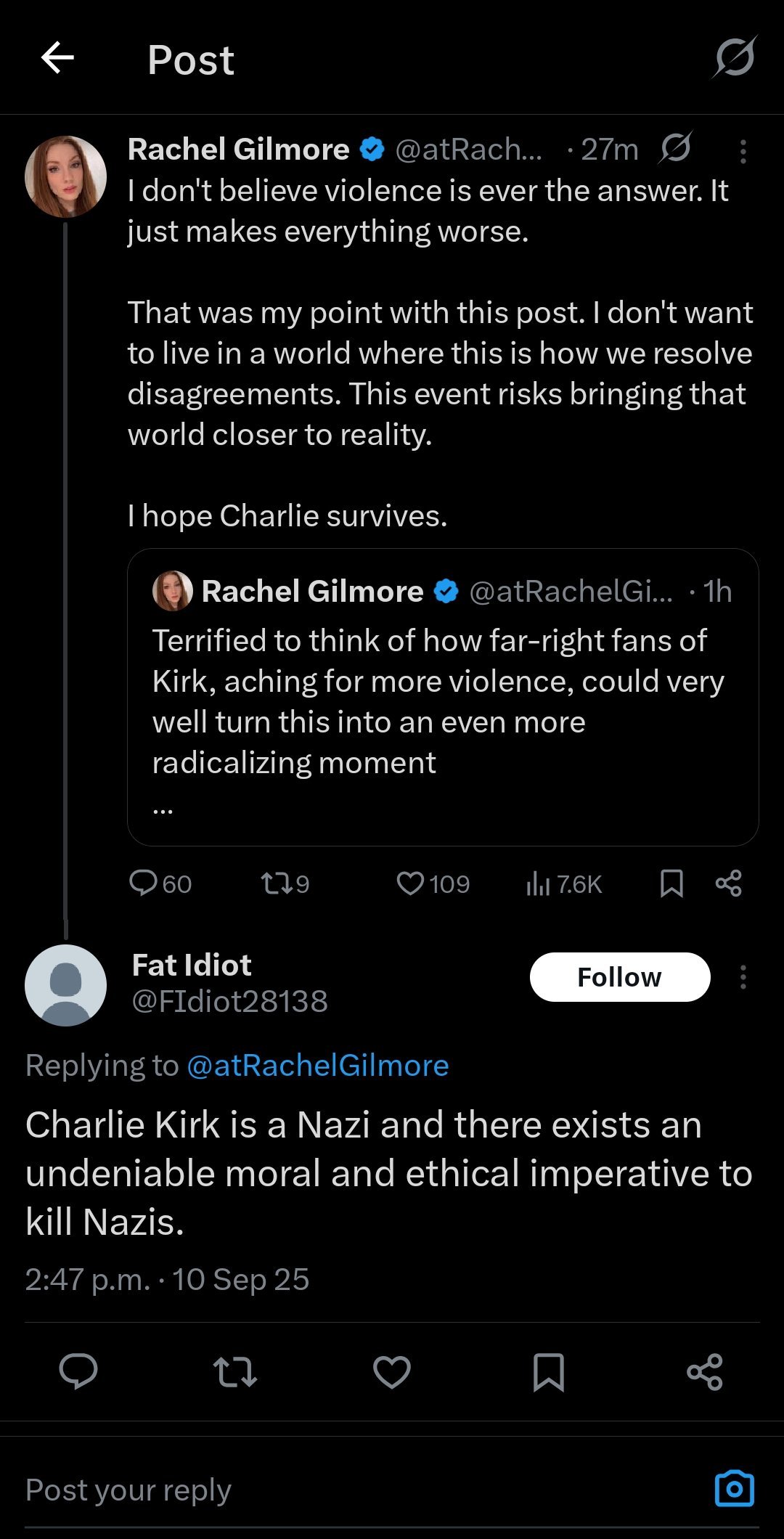Open Grok icon in top header
The width and height of the screenshot is (784, 1539).
(x=735, y=57)
